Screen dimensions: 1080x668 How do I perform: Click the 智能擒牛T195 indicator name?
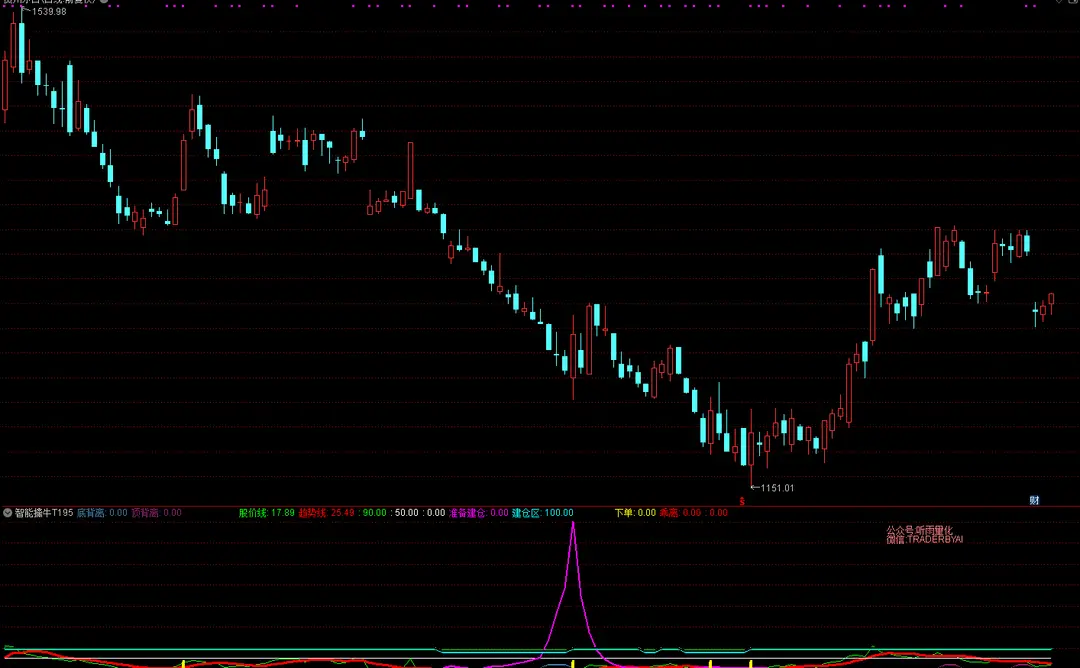44,513
